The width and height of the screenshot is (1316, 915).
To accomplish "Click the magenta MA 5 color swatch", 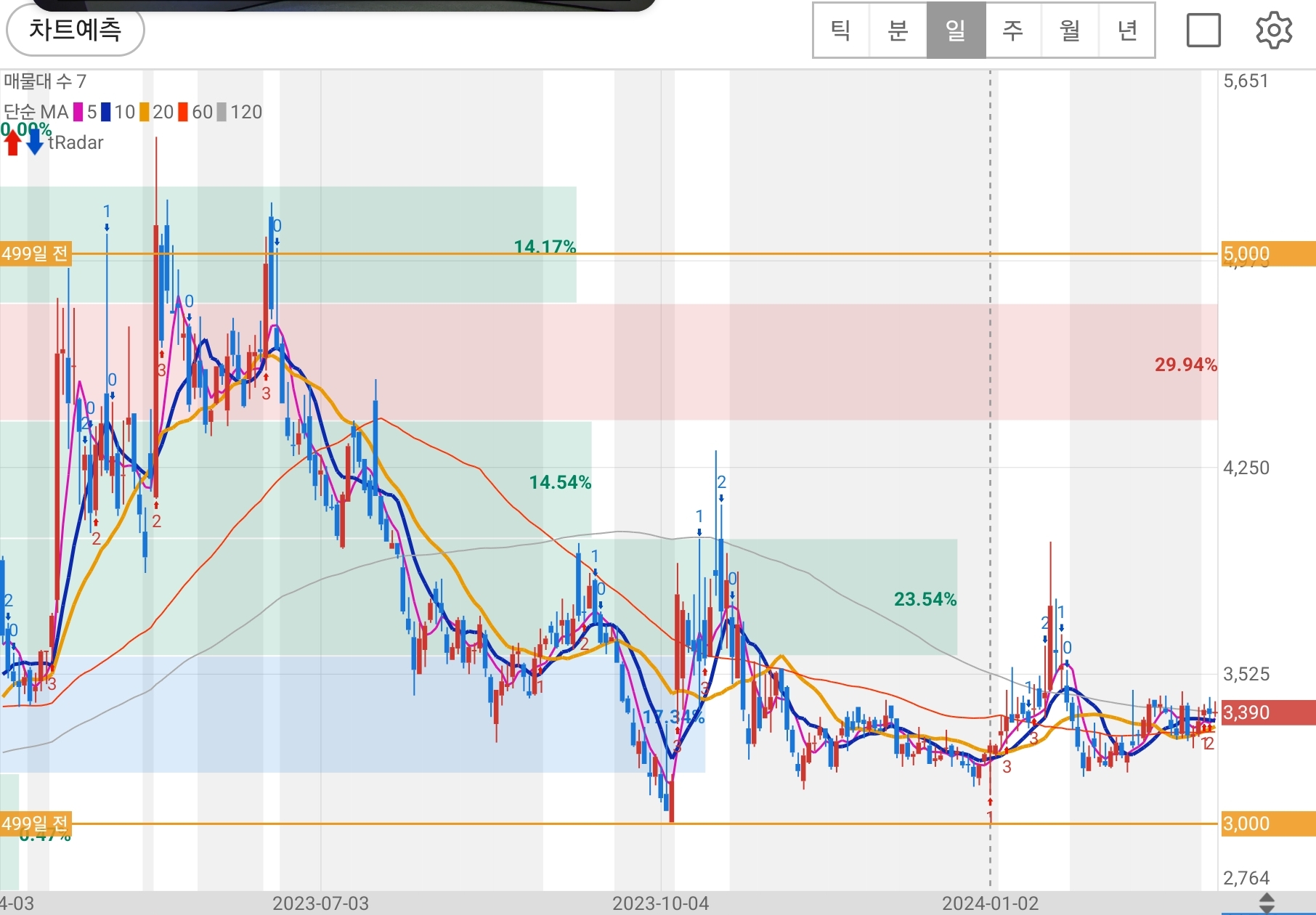I will 78,112.
